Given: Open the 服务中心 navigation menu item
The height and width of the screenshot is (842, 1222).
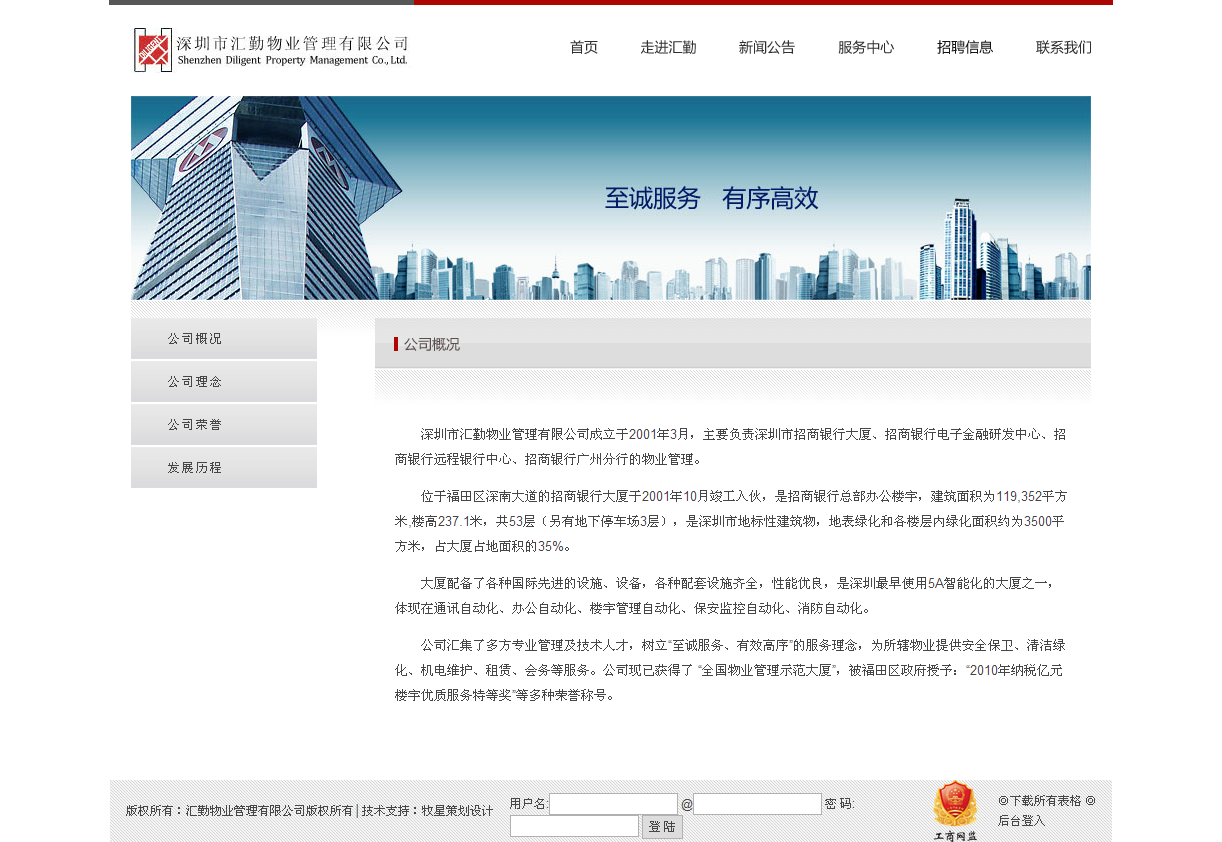Looking at the screenshot, I should click(x=865, y=47).
